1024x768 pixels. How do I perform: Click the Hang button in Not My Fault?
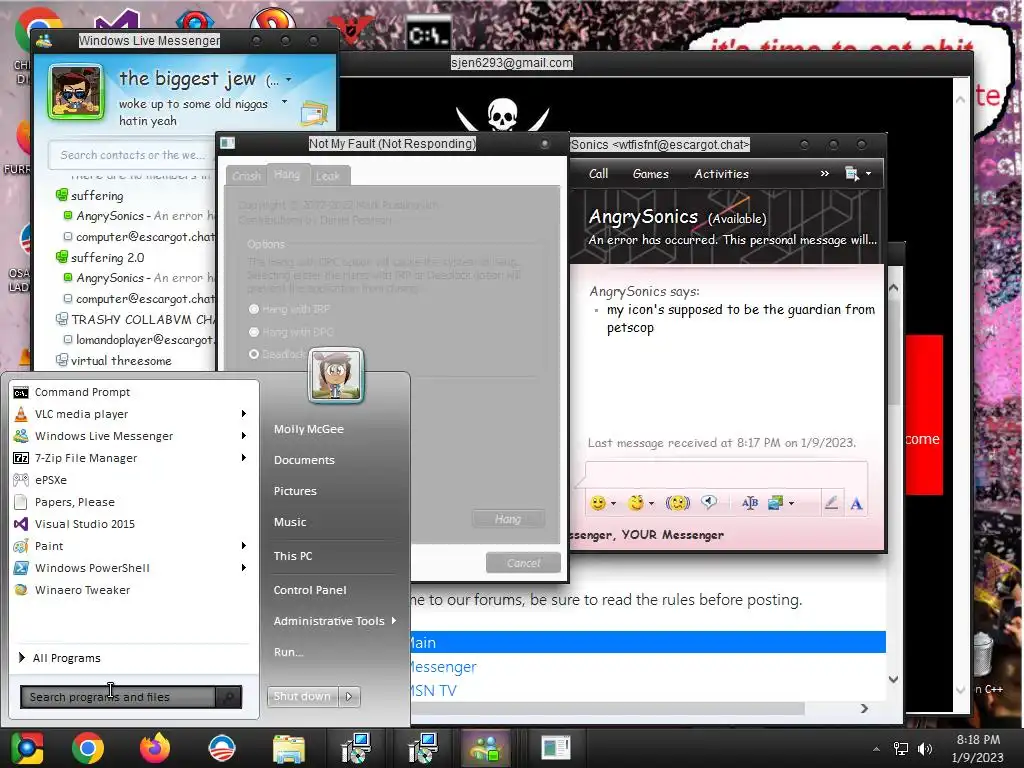point(507,519)
